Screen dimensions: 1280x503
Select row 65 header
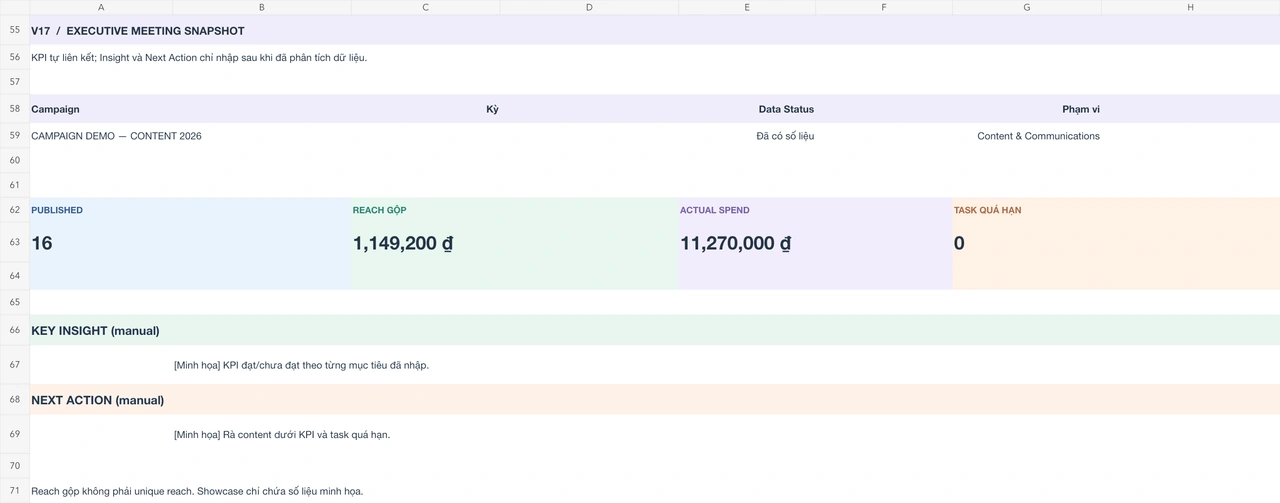coord(15,302)
